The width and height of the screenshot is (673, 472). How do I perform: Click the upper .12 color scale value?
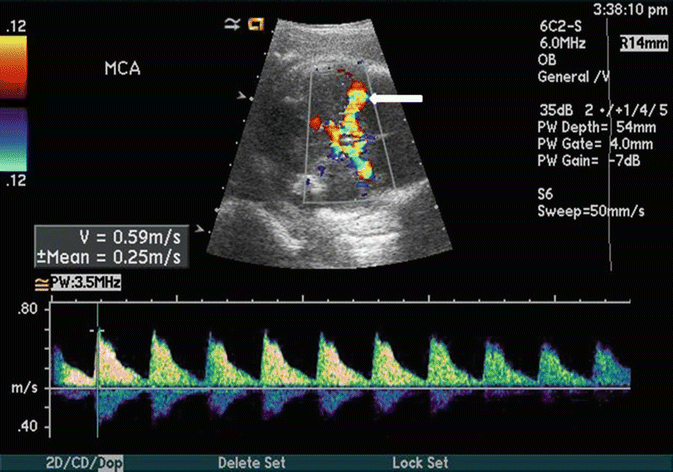(x=16, y=27)
